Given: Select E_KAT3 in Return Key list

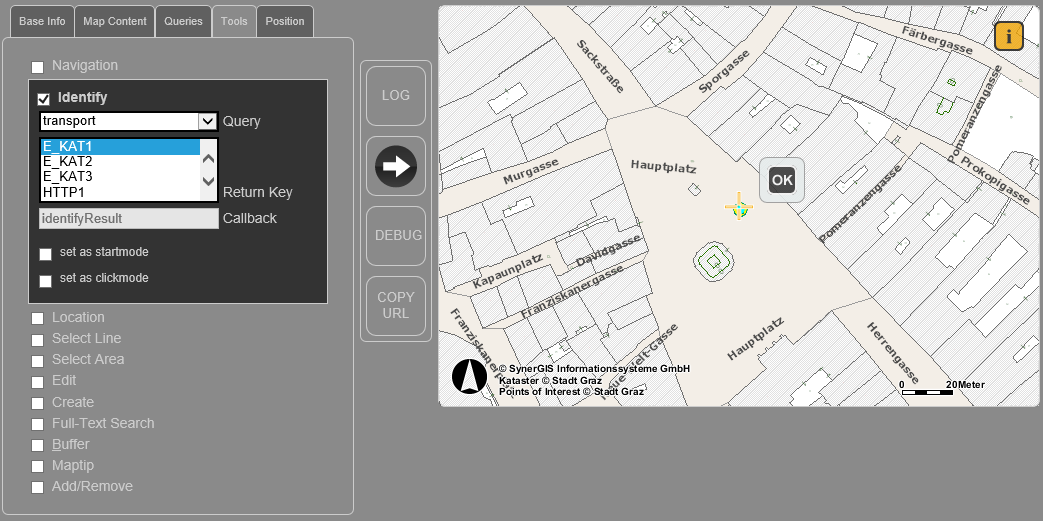Looking at the screenshot, I should 120,177.
